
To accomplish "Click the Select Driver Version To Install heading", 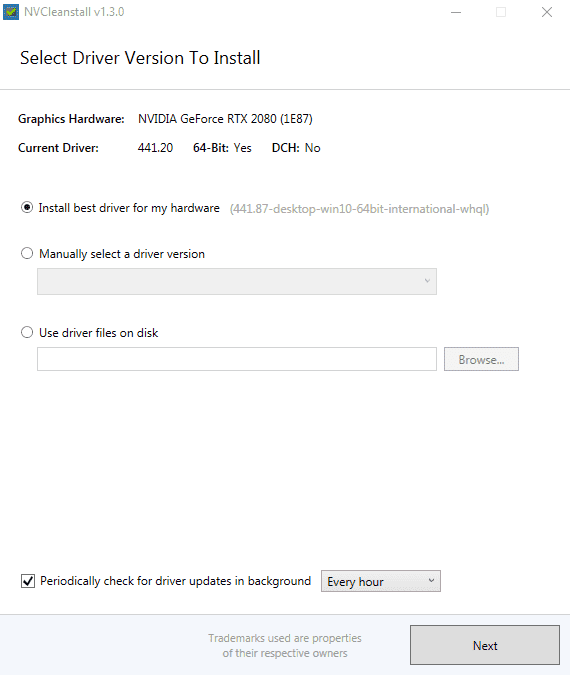I will pyautogui.click(x=140, y=58).
